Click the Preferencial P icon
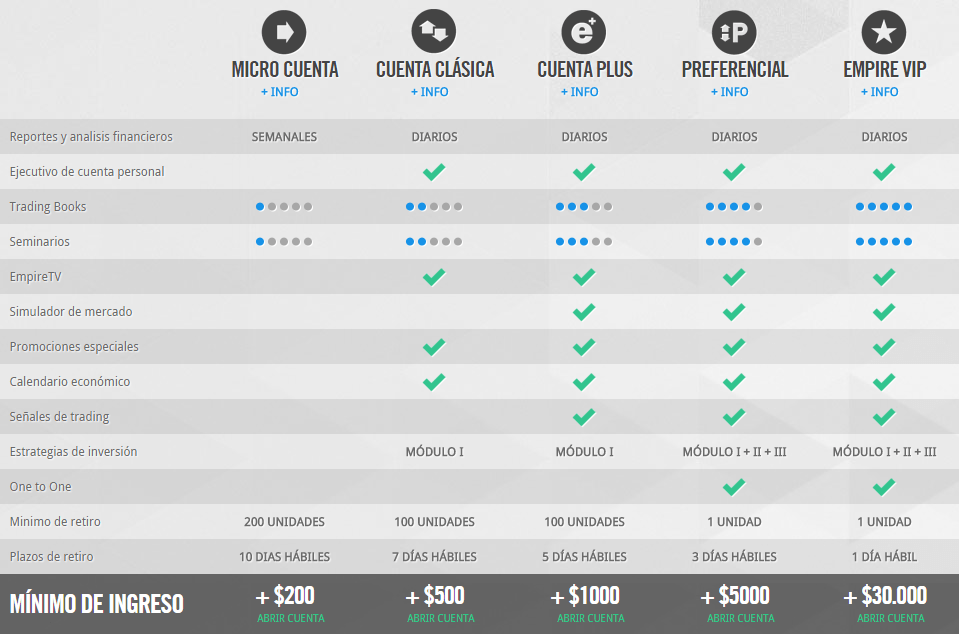The image size is (959, 634). [734, 32]
